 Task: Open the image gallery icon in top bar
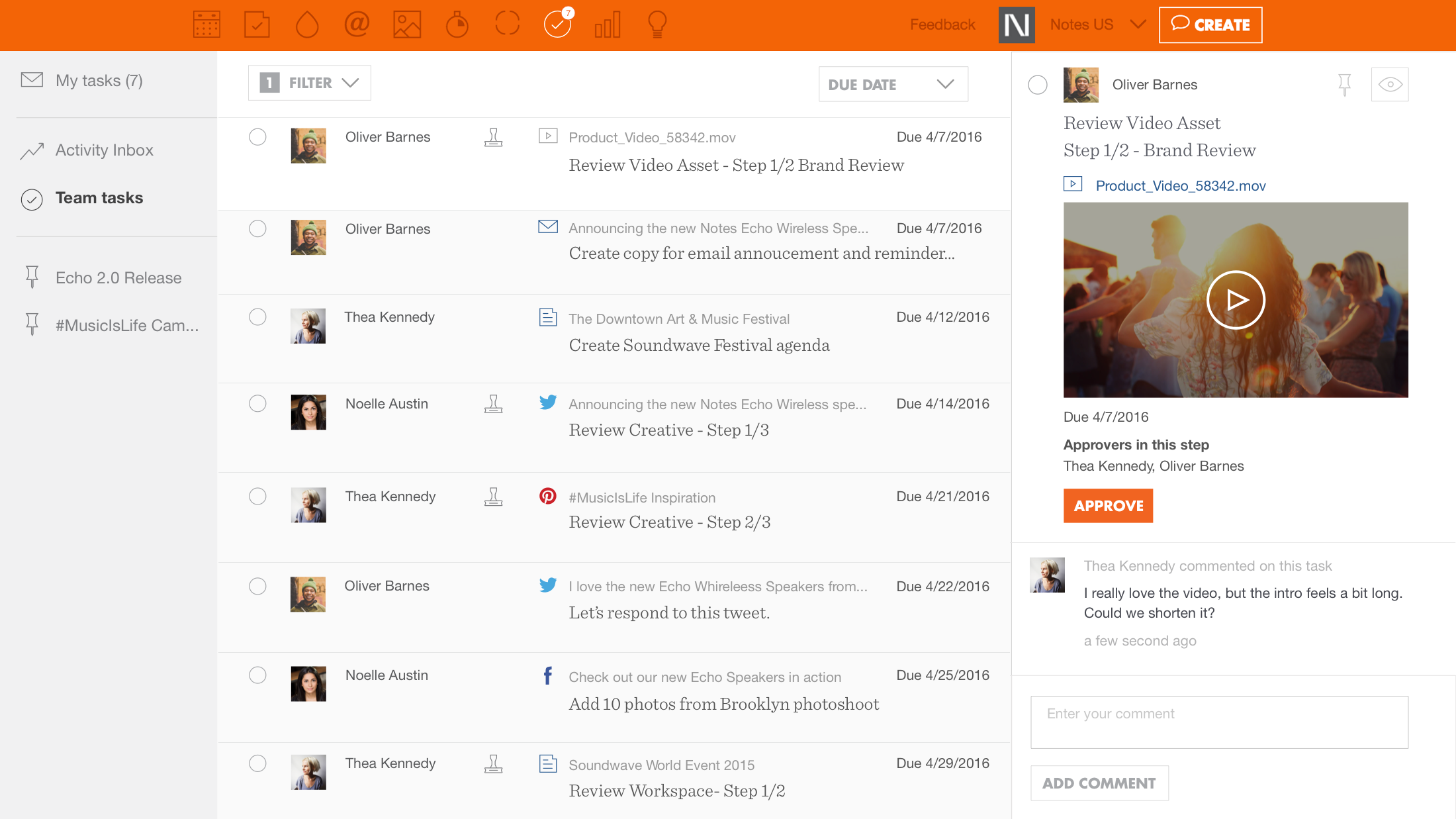407,24
